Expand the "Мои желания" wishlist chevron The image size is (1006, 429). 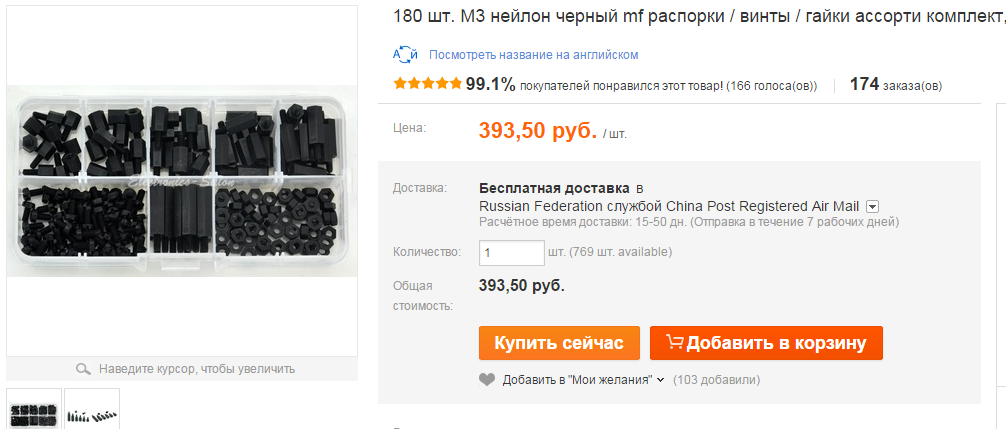(660, 380)
